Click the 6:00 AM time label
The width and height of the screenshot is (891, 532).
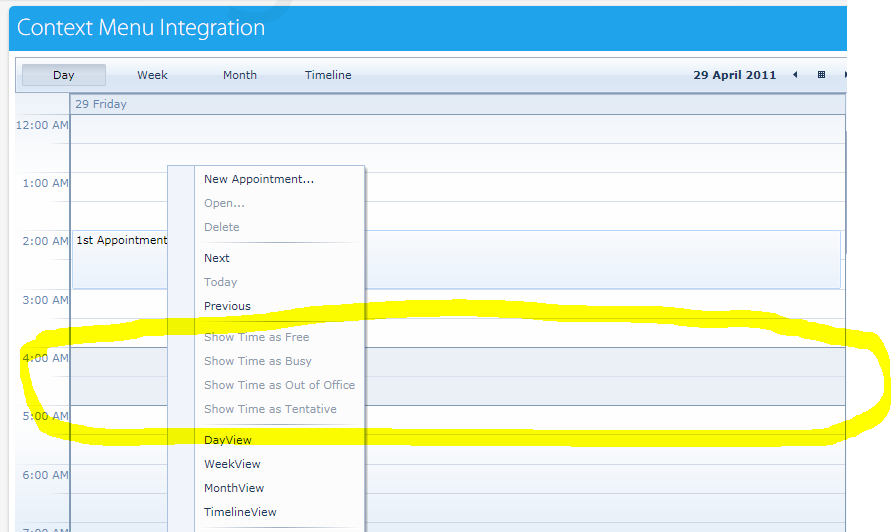click(45, 475)
